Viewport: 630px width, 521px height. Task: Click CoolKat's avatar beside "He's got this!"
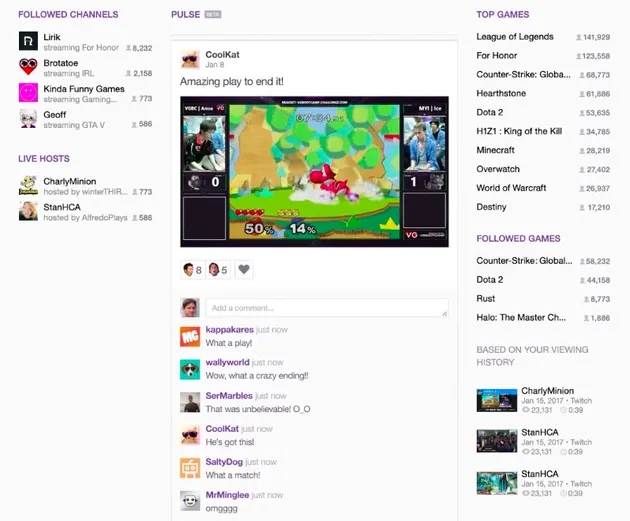tap(190, 435)
